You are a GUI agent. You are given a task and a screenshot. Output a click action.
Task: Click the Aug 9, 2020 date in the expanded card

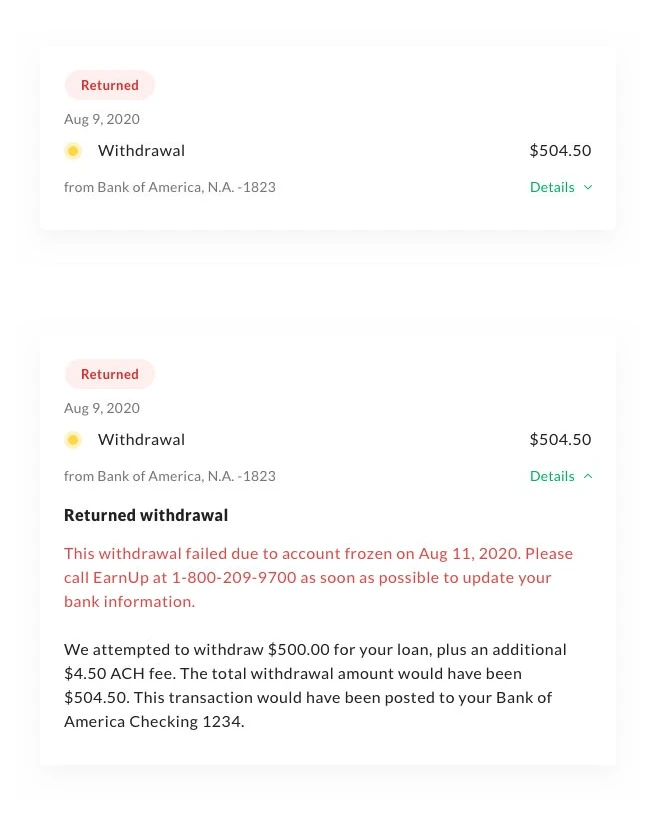click(102, 408)
